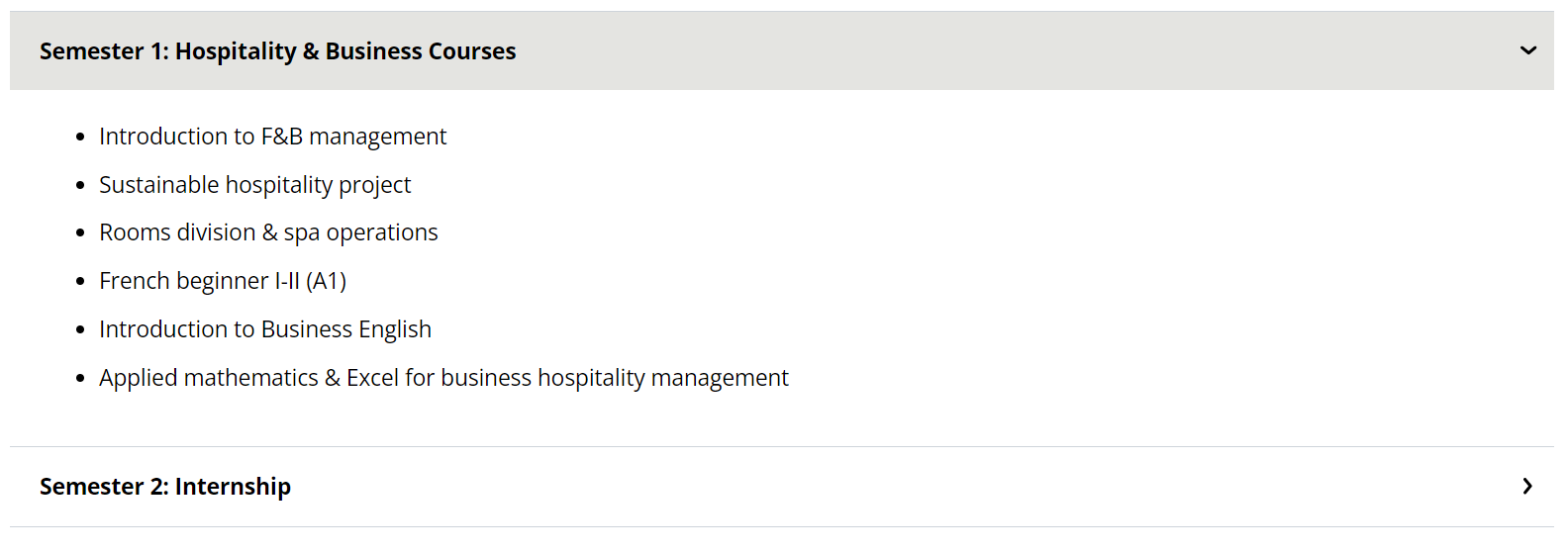Viewport: 1568px width, 553px height.
Task: Click "Applied mathematics & Excel" course entry
Action: coord(443,378)
